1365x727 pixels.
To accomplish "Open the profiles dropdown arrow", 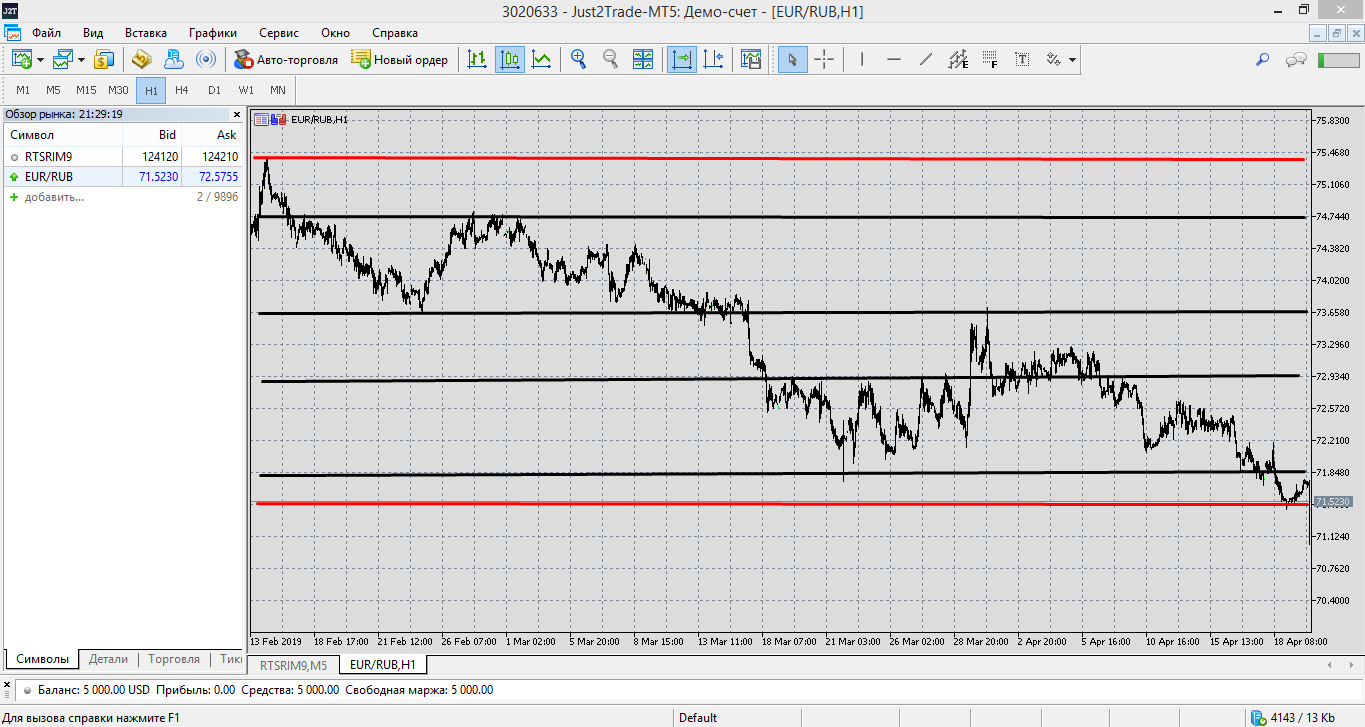I will tap(81, 59).
